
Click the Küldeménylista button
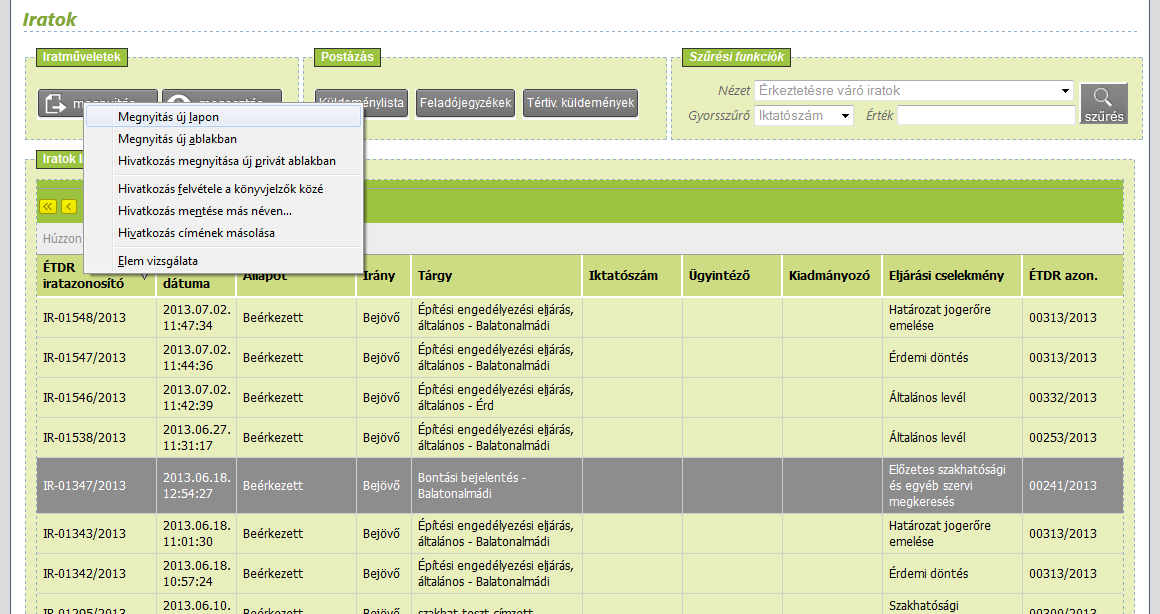point(385,103)
